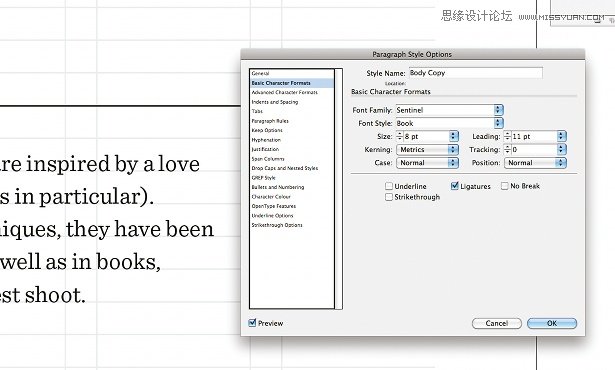Select Basic Character Formats category
Screen dimensions: 615x370
point(292,83)
